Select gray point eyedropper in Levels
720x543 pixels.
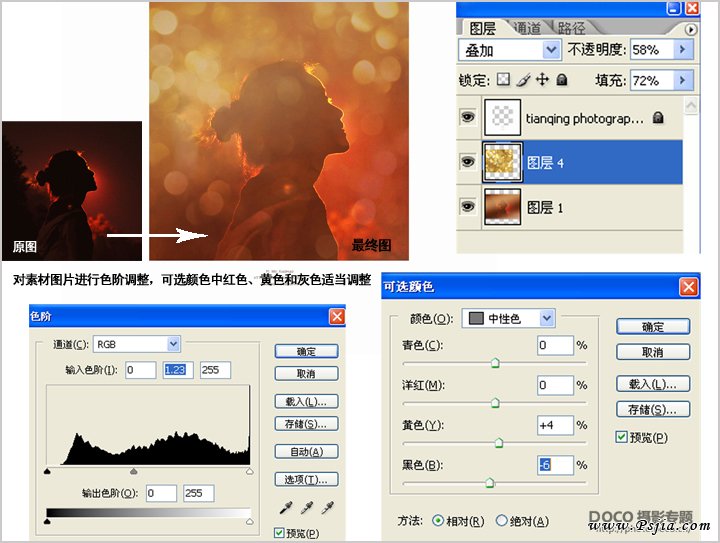307,508
